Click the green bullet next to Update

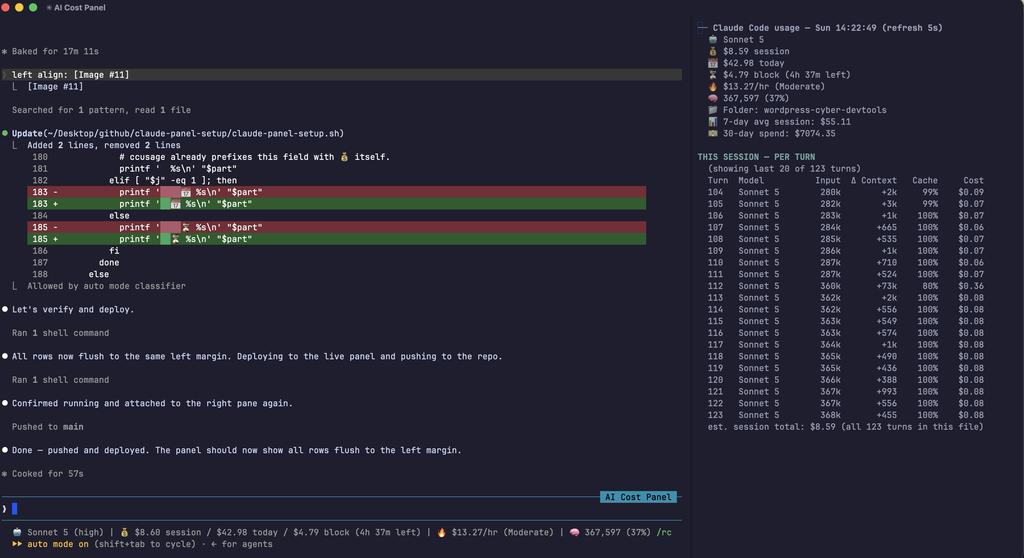pos(5,133)
